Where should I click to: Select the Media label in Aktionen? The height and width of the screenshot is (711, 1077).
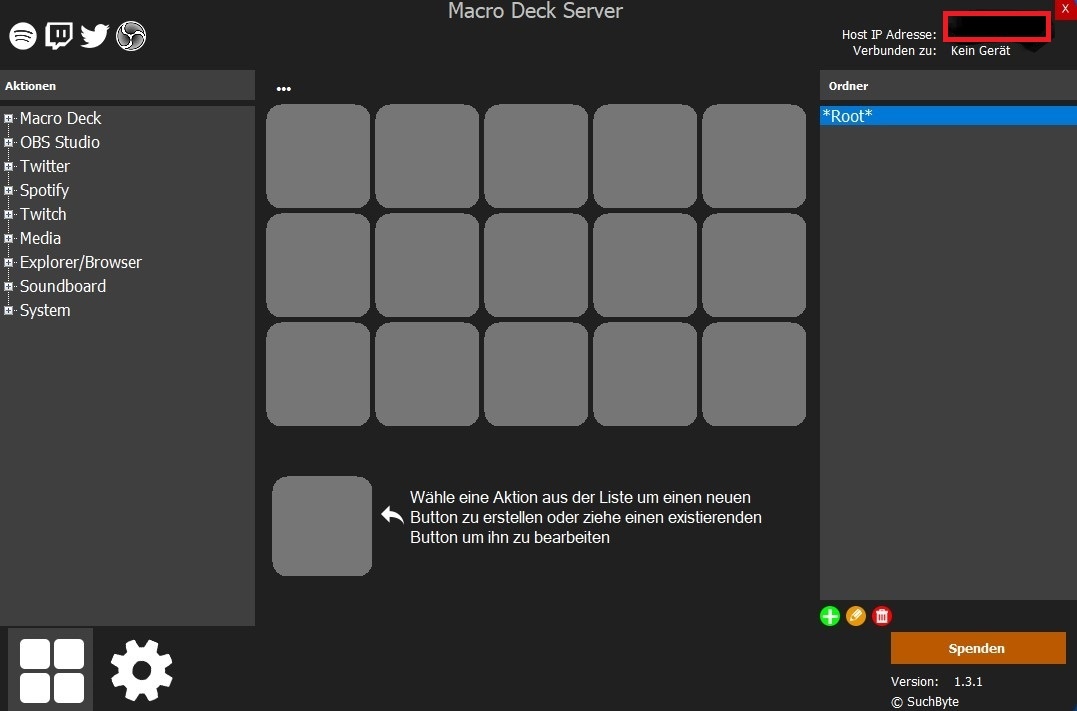(40, 238)
